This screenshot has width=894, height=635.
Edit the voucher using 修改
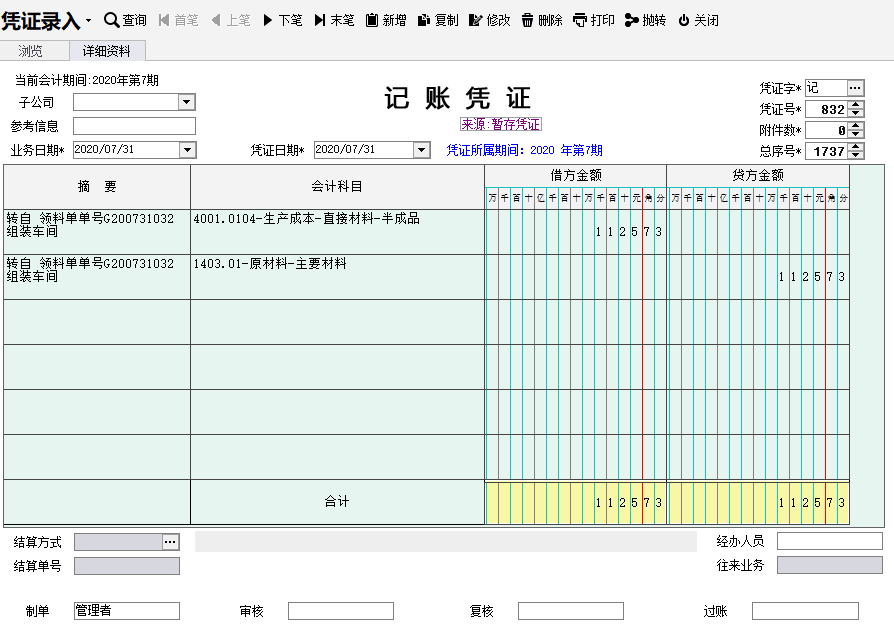(489, 20)
